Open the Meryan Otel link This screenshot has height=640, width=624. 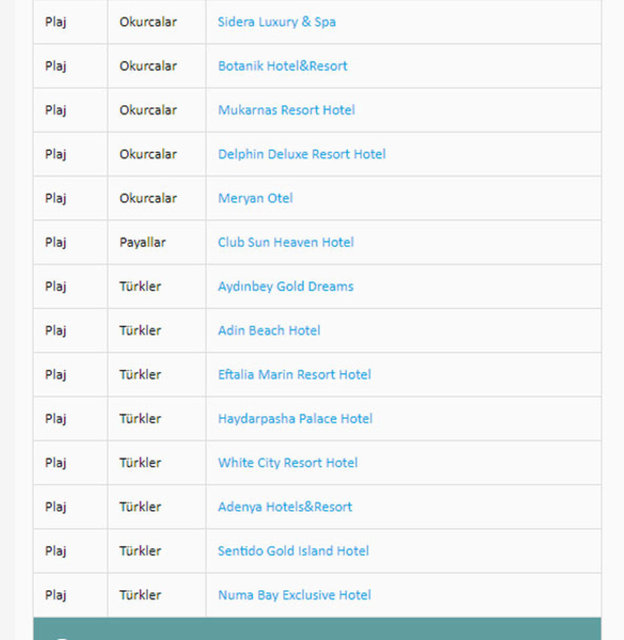(x=255, y=198)
